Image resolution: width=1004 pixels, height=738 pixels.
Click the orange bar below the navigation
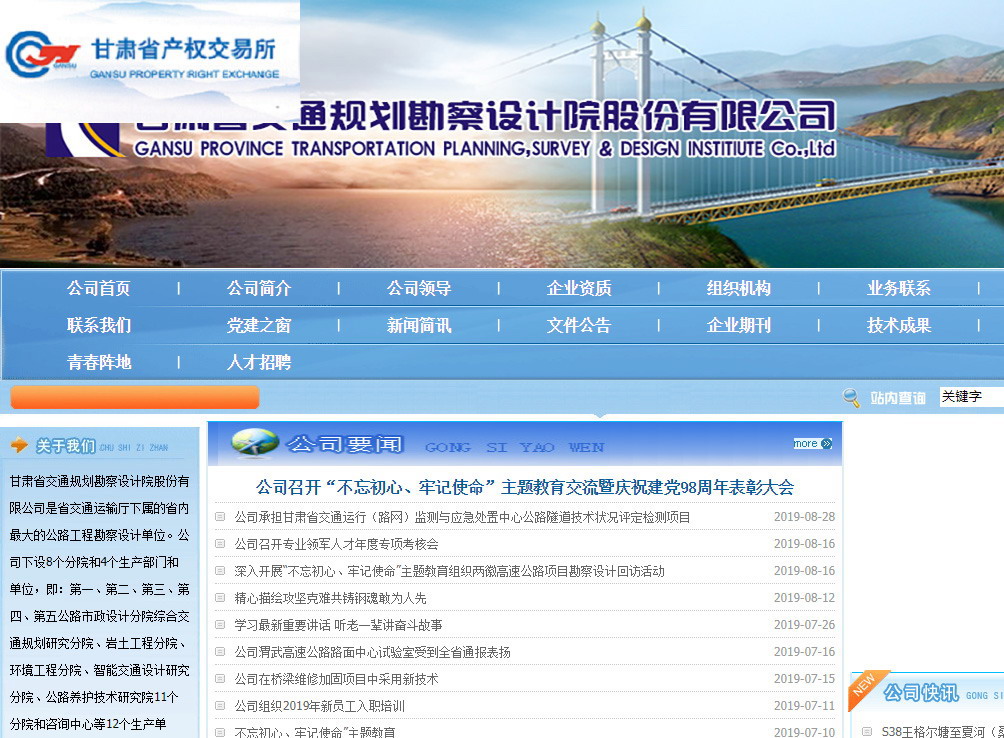click(x=134, y=397)
